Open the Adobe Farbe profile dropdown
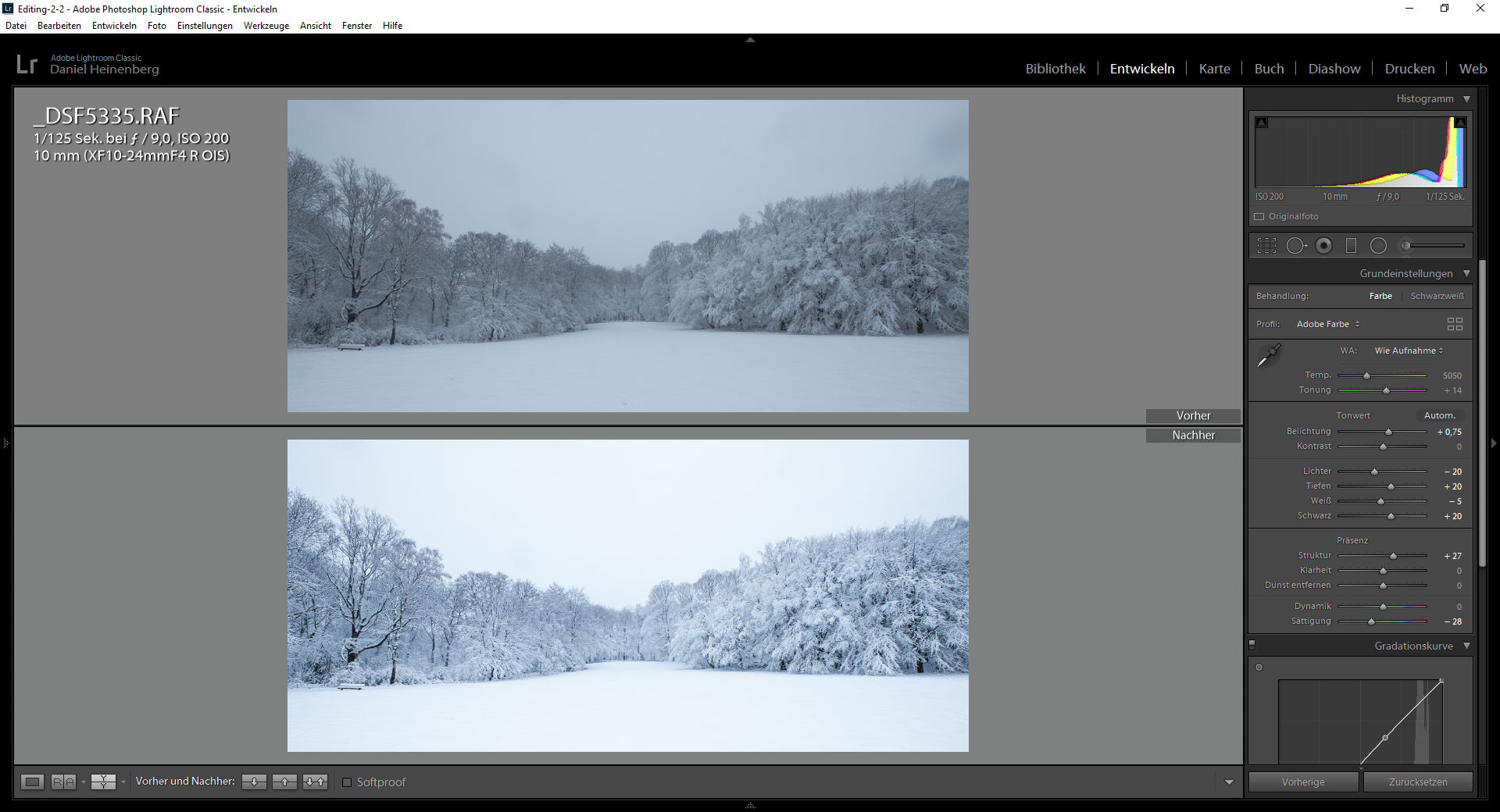Screen dimensions: 1500x812 (x=1328, y=324)
